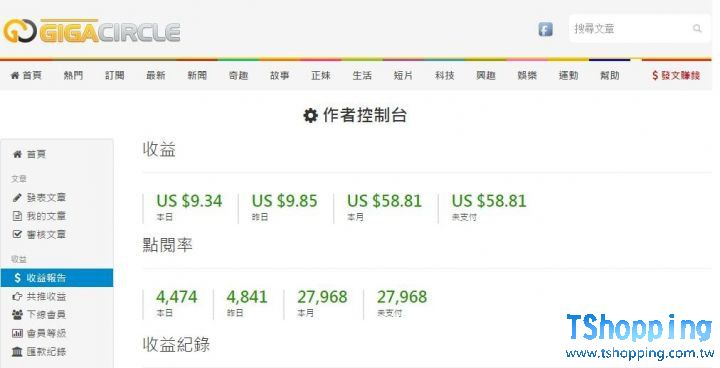Click the house icon in the sidebar
The image size is (720, 368).
(17, 154)
